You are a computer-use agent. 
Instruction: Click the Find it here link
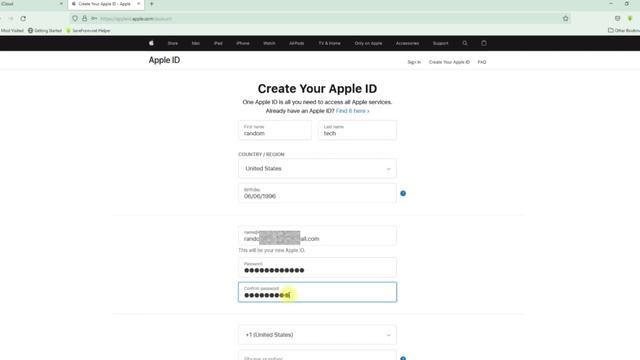(353, 111)
